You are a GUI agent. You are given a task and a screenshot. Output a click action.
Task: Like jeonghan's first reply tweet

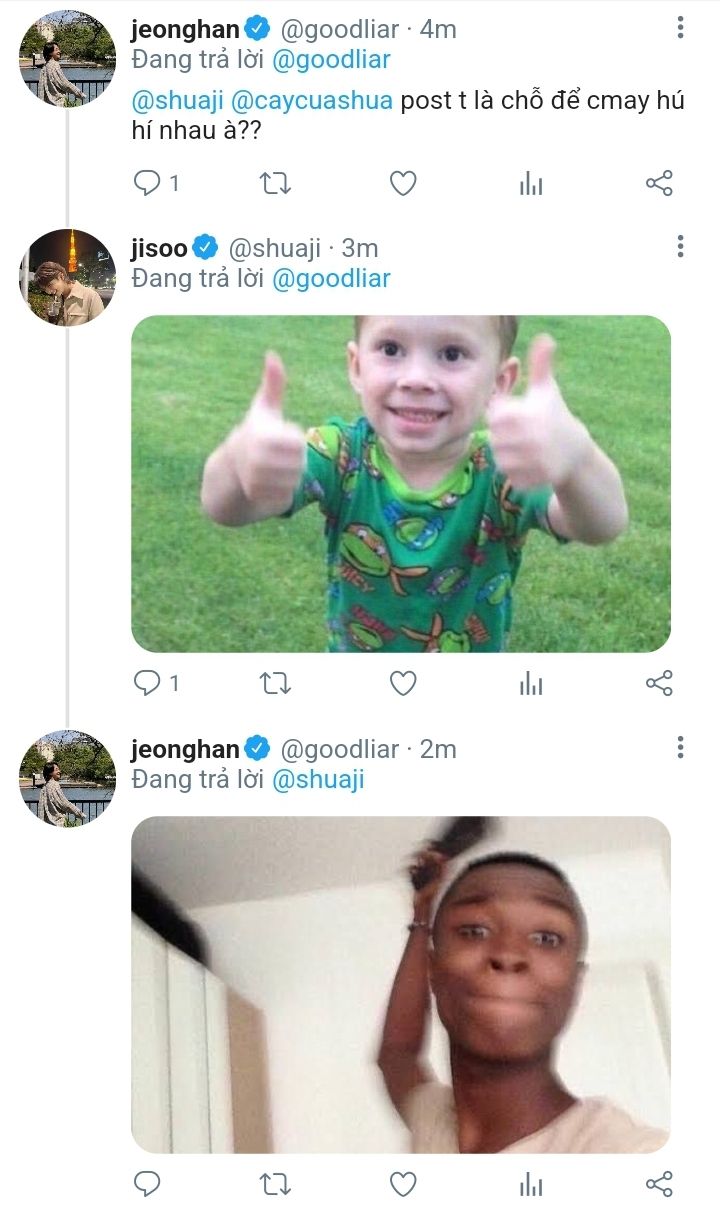coord(402,183)
